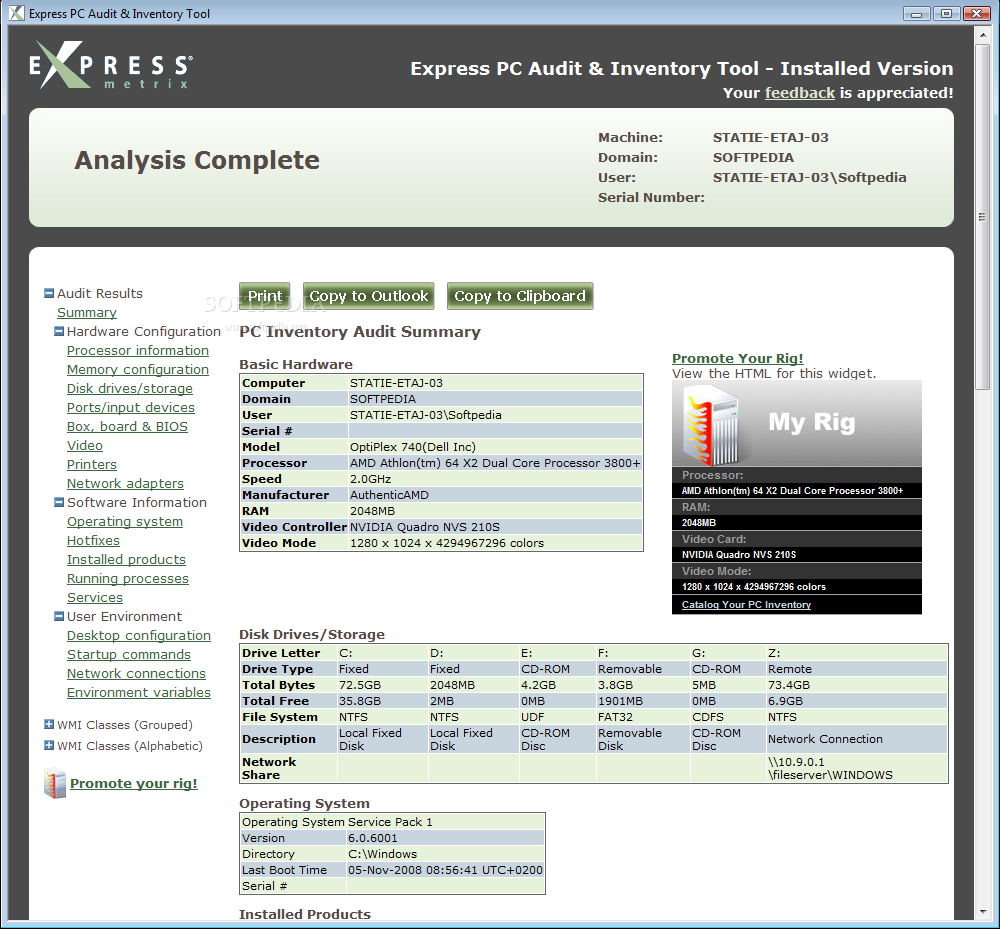Screen dimensions: 1000x929
Task: Open the feedback link in header
Action: [x=800, y=93]
